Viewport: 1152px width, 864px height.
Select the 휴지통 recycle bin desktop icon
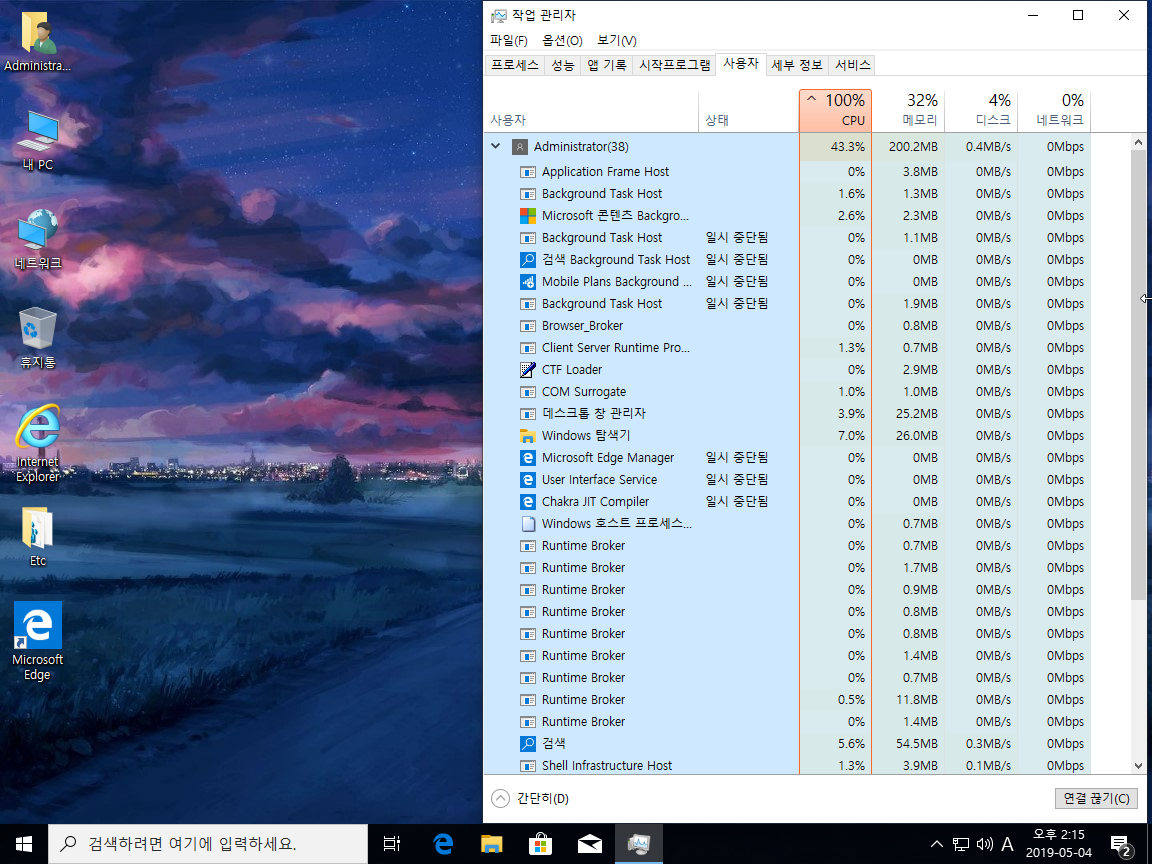pyautogui.click(x=37, y=339)
